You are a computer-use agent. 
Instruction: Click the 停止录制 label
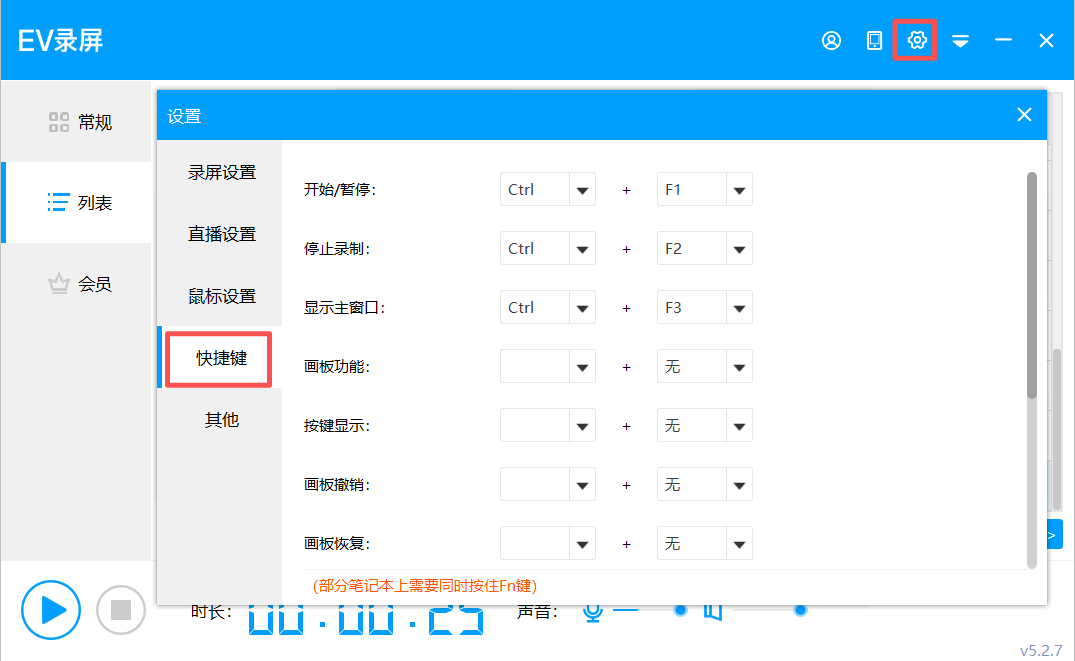point(337,249)
